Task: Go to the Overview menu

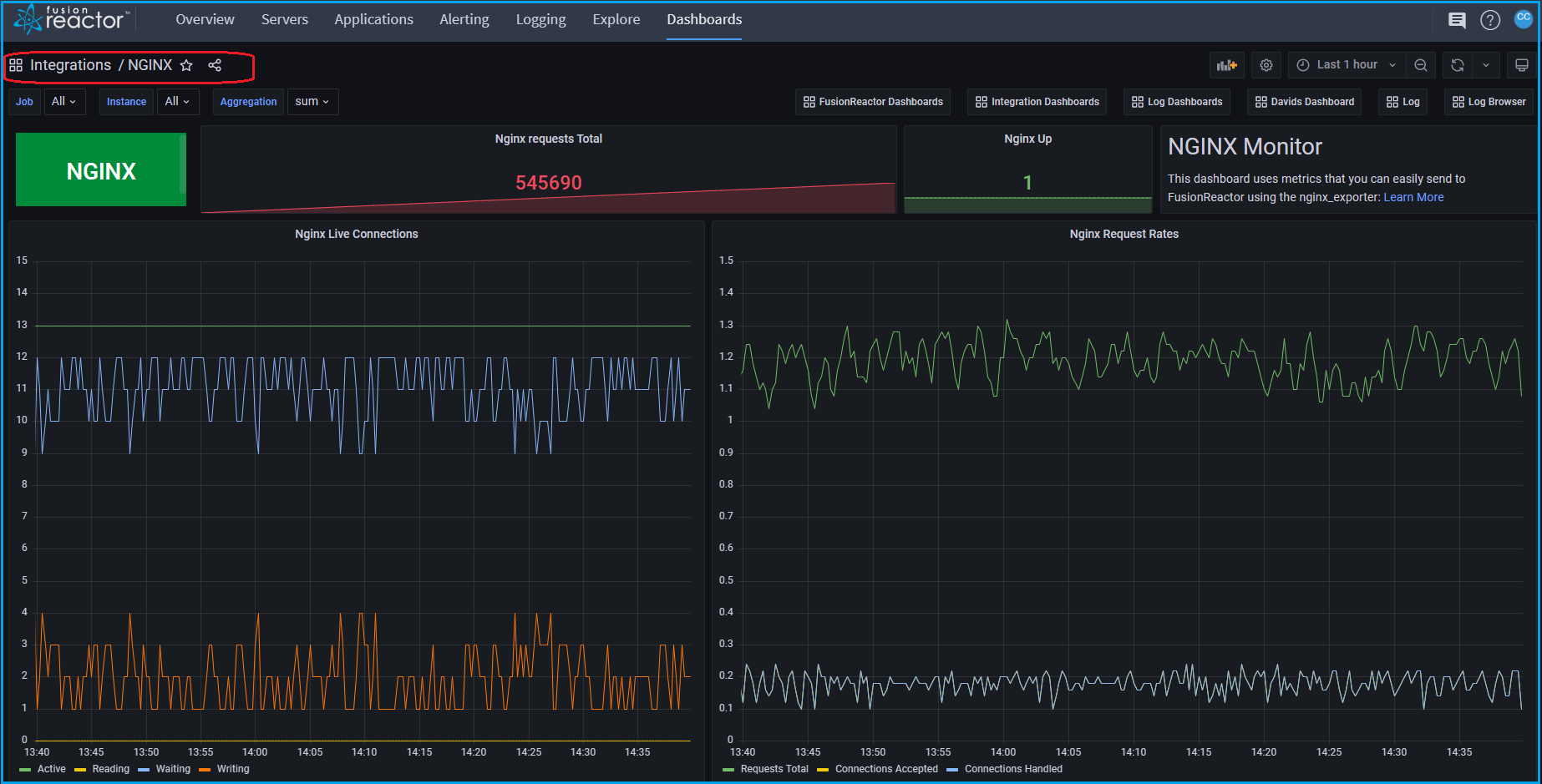Action: [205, 19]
